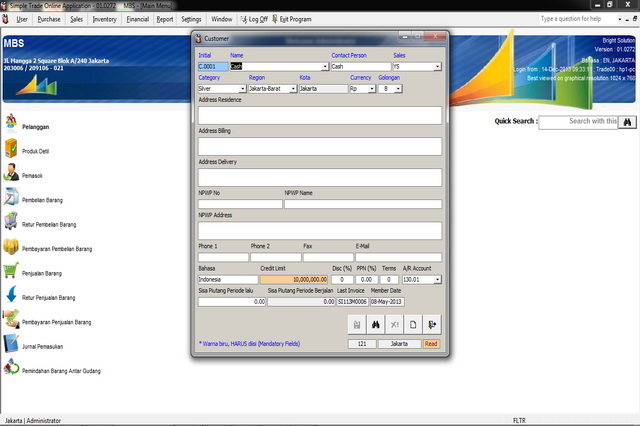Click the Address Billing text field

click(x=319, y=146)
